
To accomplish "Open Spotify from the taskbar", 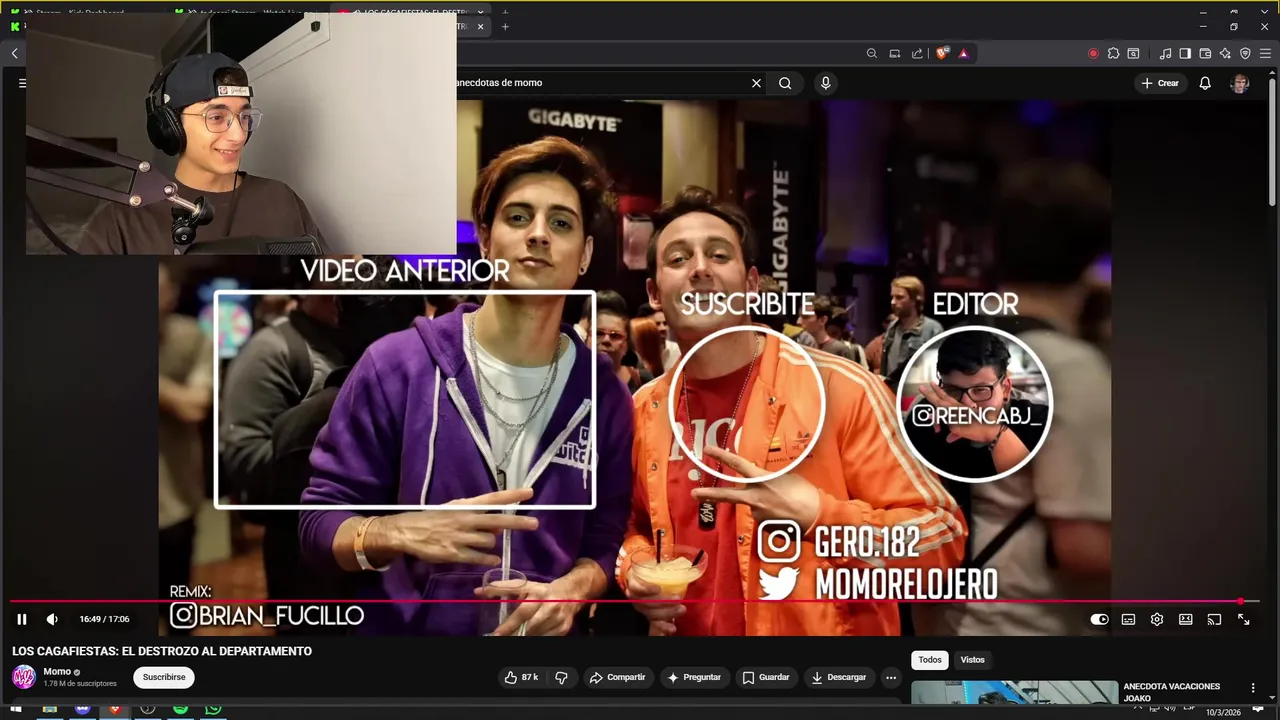I will (x=180, y=709).
